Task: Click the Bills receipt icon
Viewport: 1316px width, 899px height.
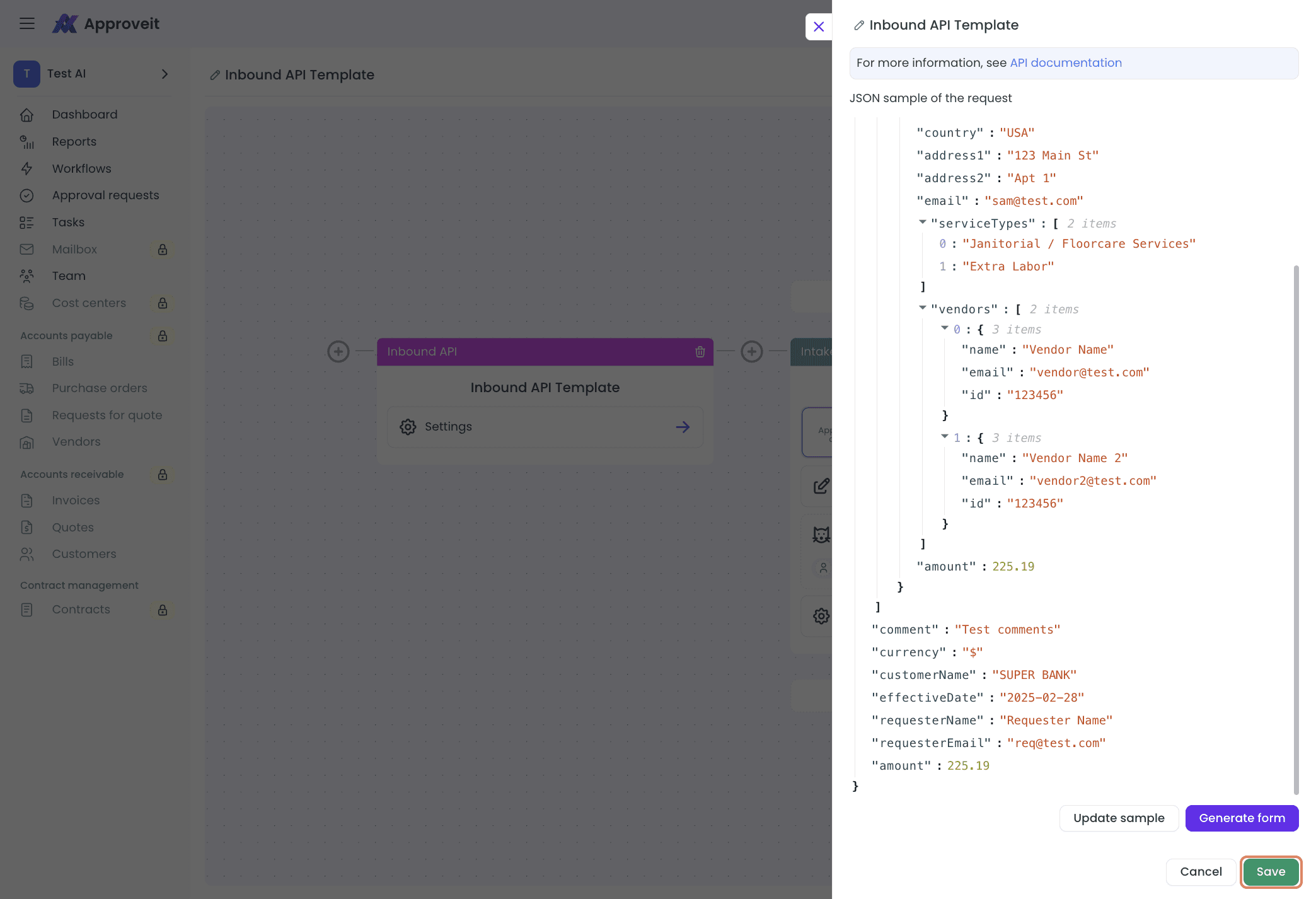Action: click(x=26, y=362)
